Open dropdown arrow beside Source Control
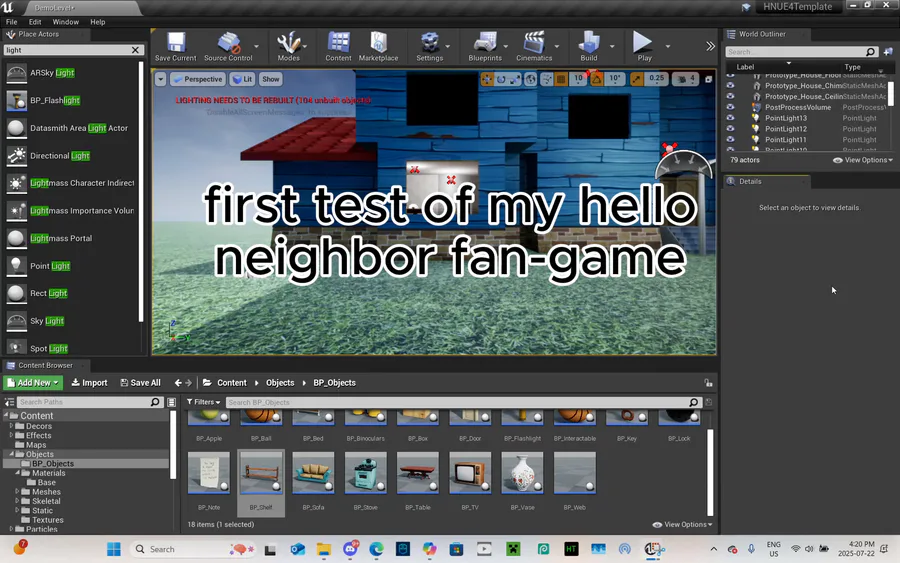This screenshot has height=563, width=900. [x=257, y=46]
